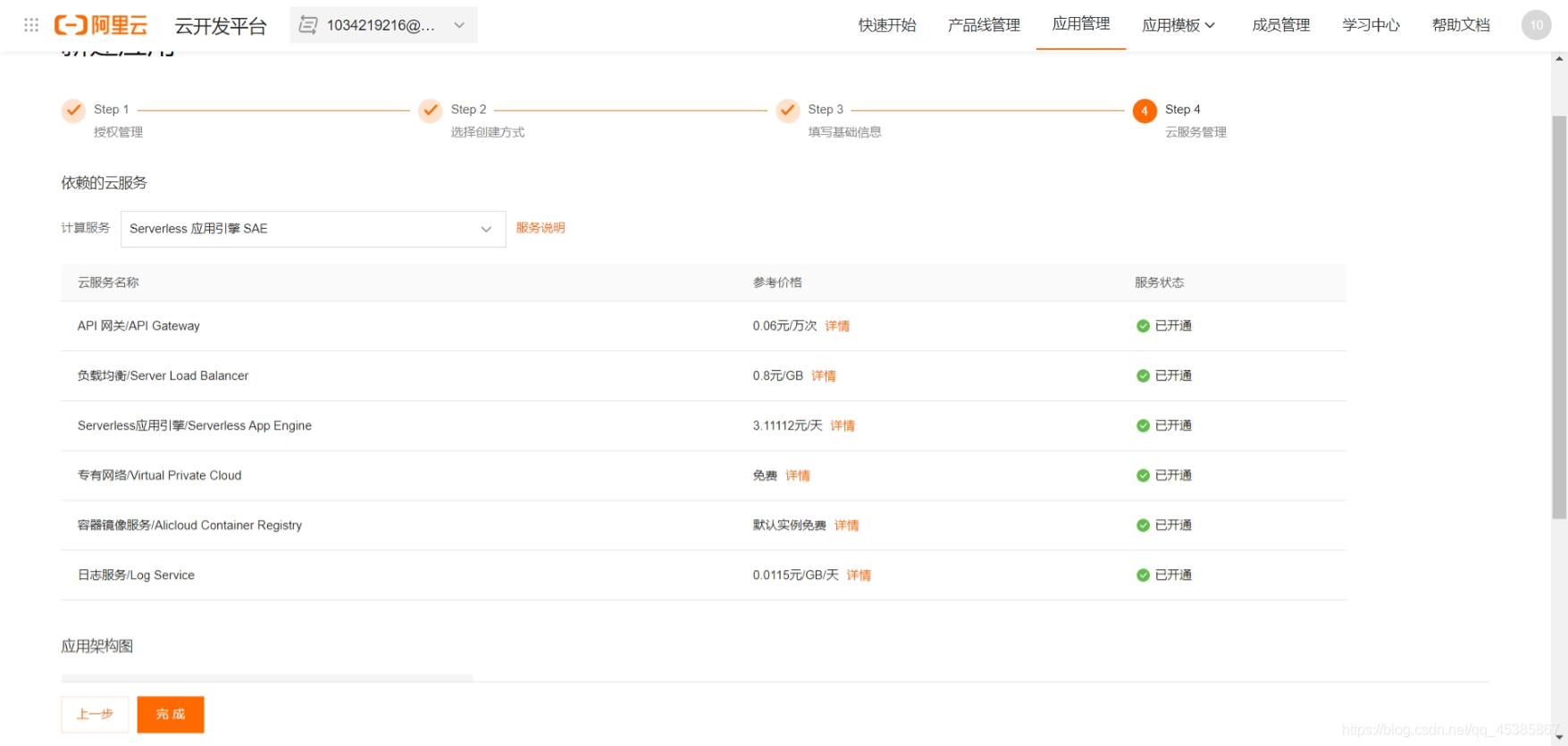
Task: Click the 服务状态 column header
Action: (1160, 282)
